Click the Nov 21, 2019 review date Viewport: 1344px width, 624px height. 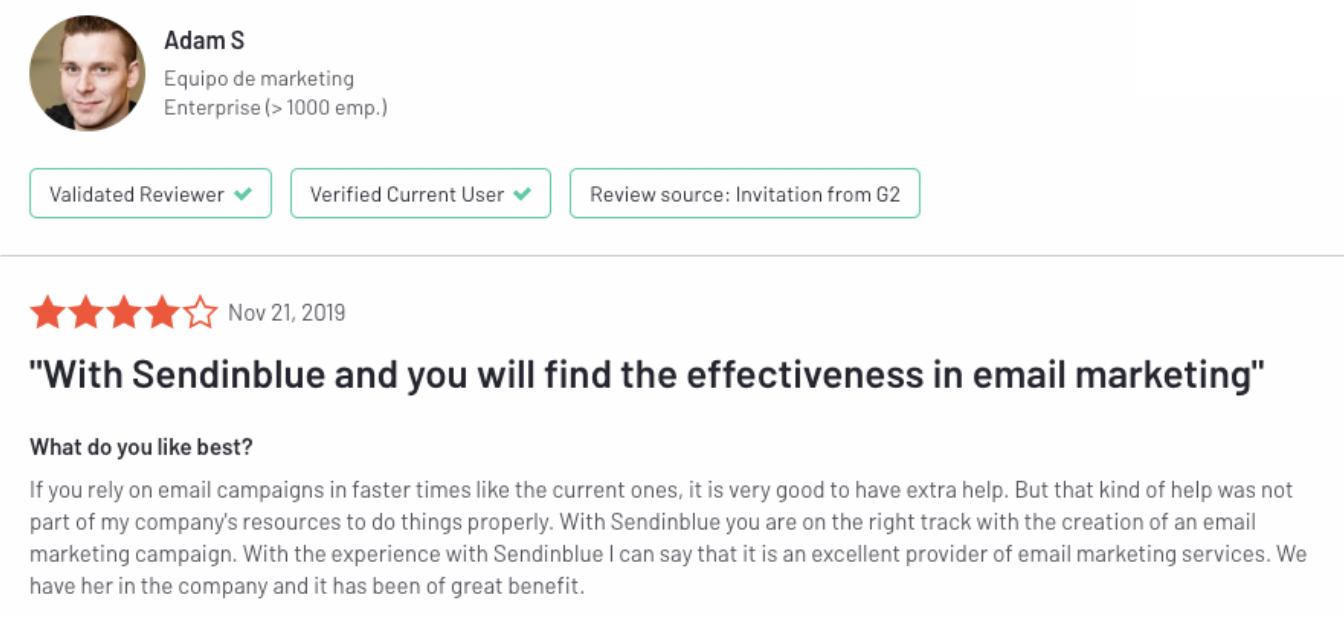tap(287, 313)
